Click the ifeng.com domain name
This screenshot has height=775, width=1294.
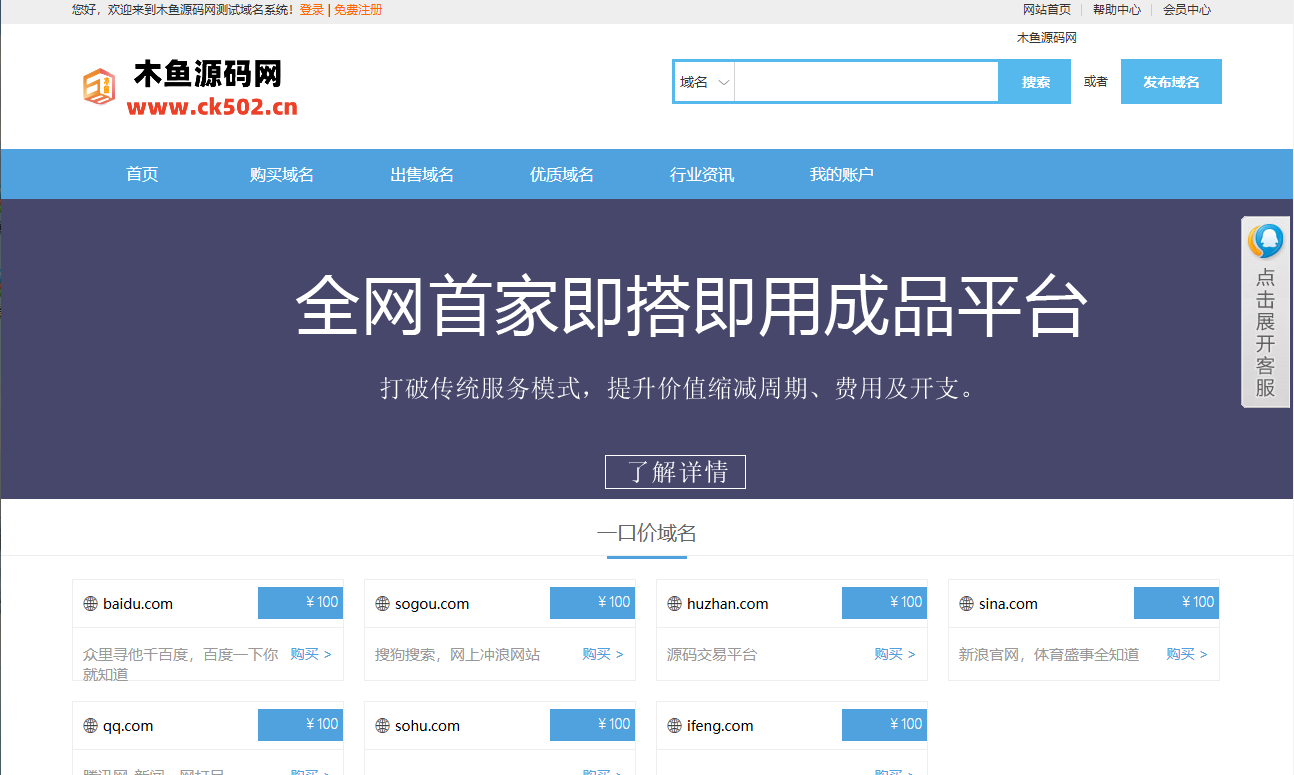pos(720,726)
